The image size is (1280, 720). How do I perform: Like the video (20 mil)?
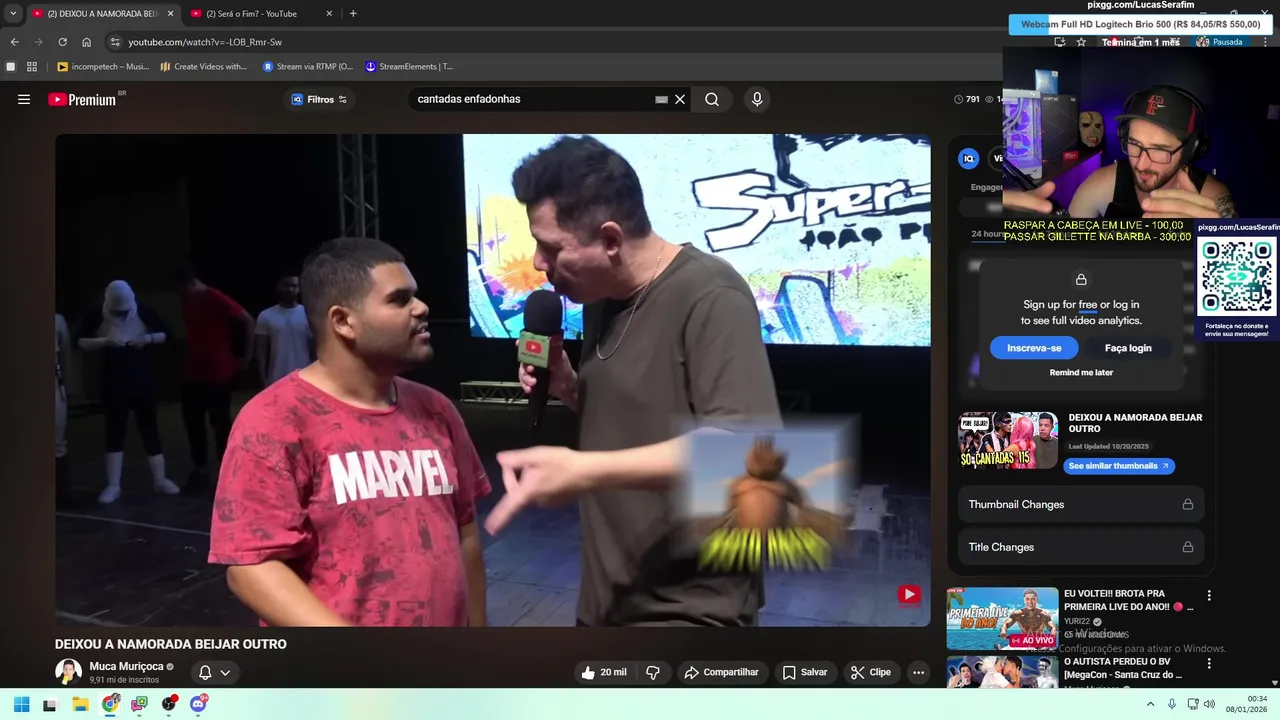point(604,672)
